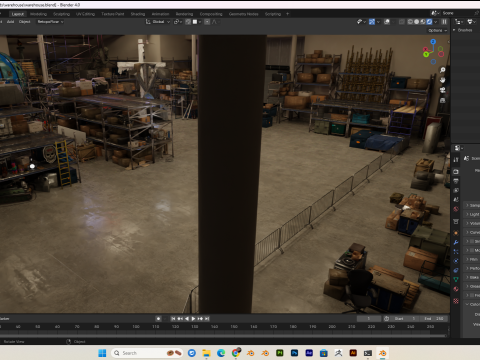This screenshot has width=480, height=360.
Task: Switch to UV Editing workspace tab
Action: (x=85, y=14)
